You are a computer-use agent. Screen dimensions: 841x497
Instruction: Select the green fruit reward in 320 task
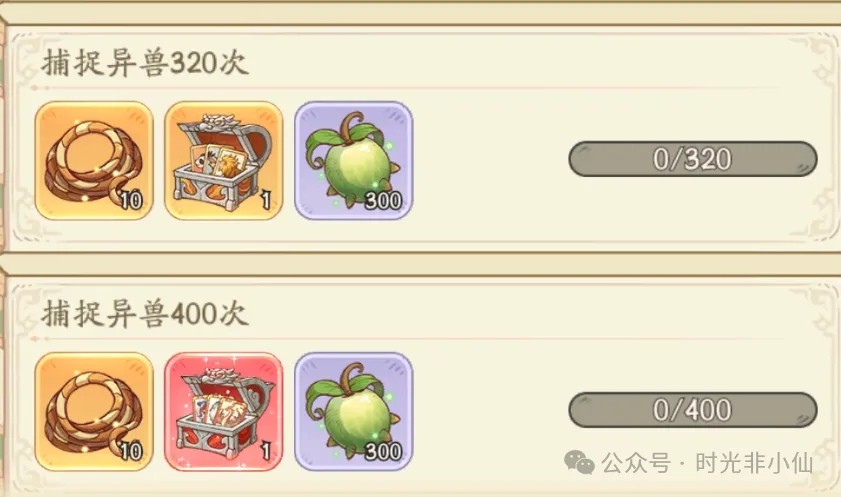click(353, 160)
